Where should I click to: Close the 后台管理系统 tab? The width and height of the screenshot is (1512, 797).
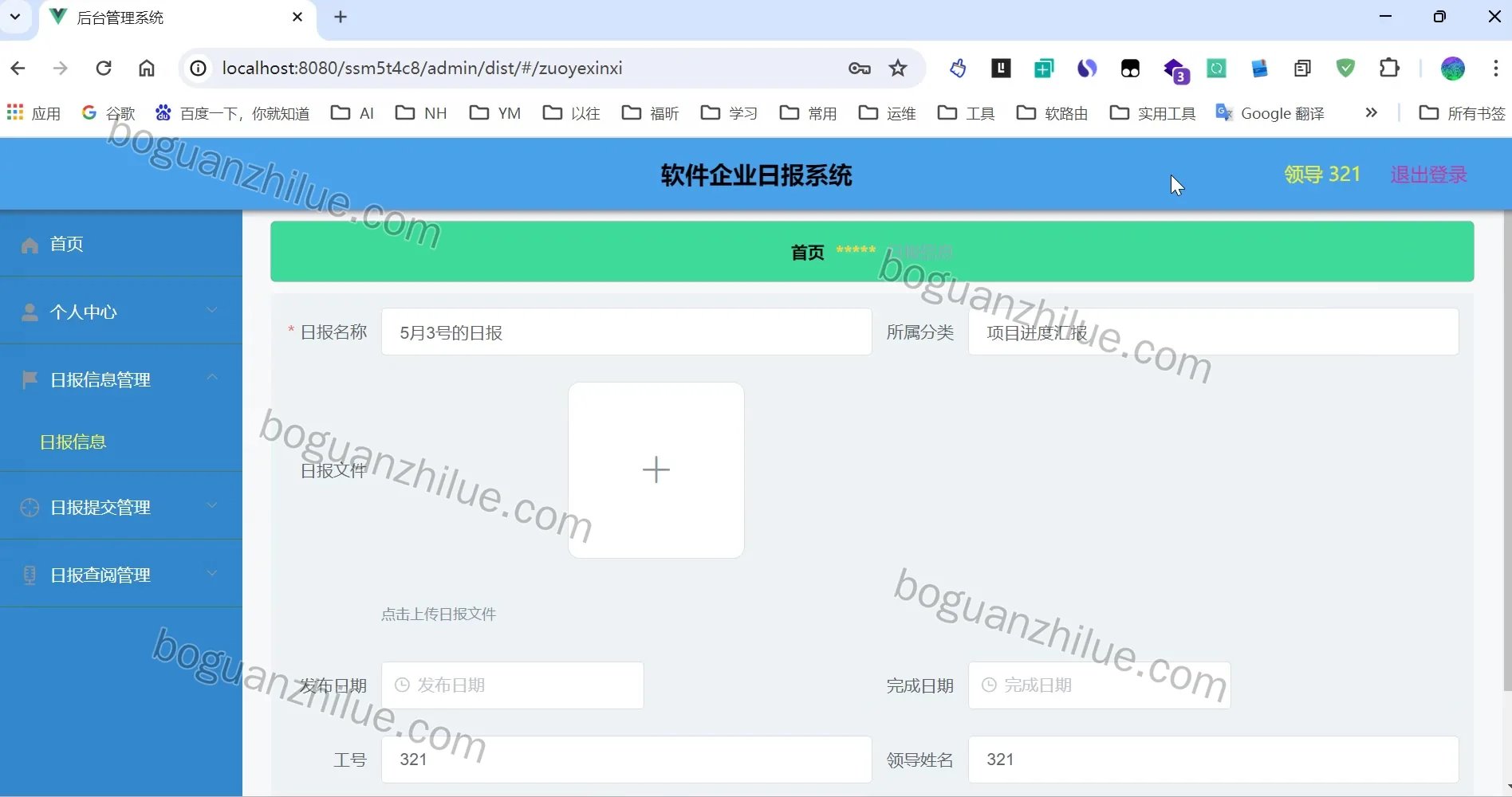coord(297,18)
